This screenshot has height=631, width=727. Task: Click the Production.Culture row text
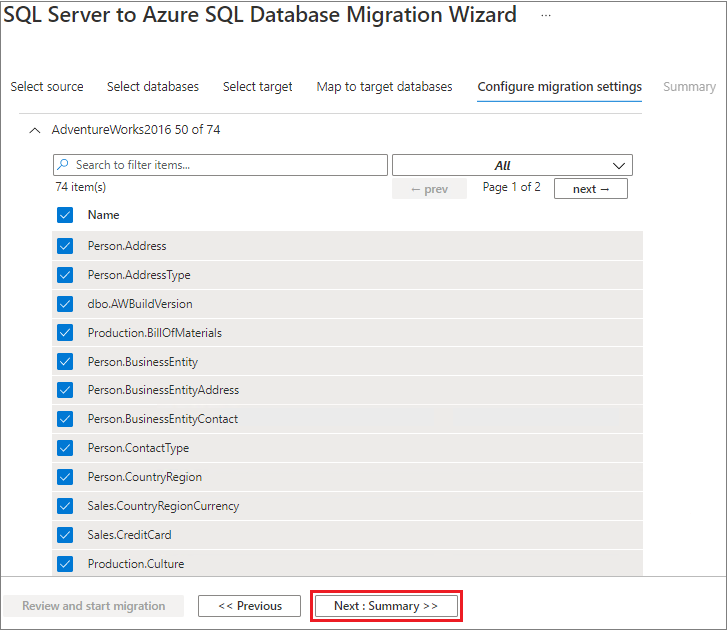click(x=136, y=564)
